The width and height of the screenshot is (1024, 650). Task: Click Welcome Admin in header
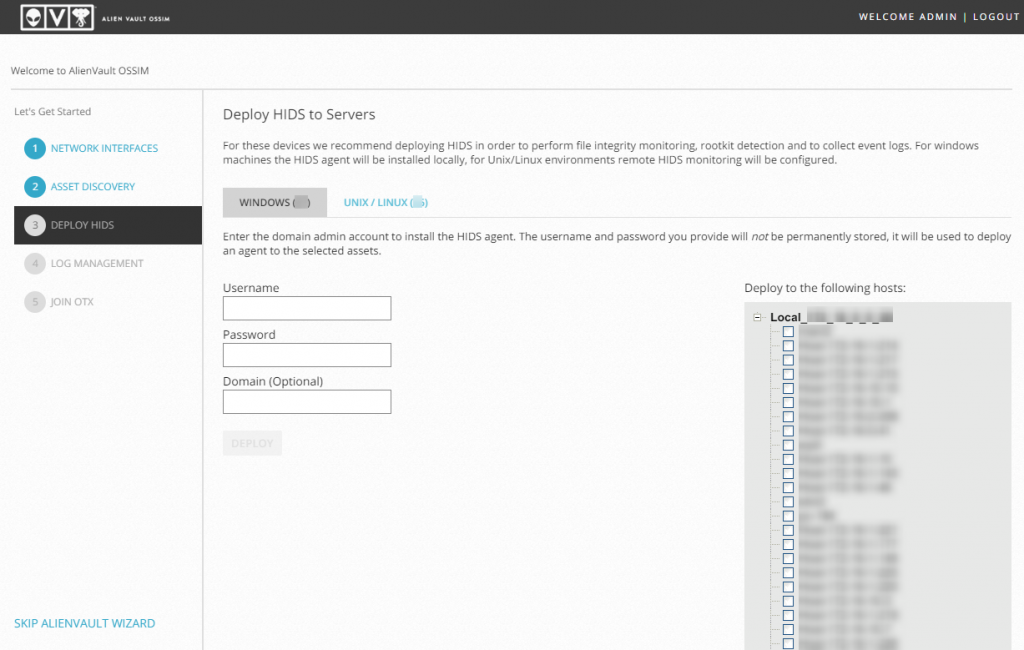tap(908, 17)
